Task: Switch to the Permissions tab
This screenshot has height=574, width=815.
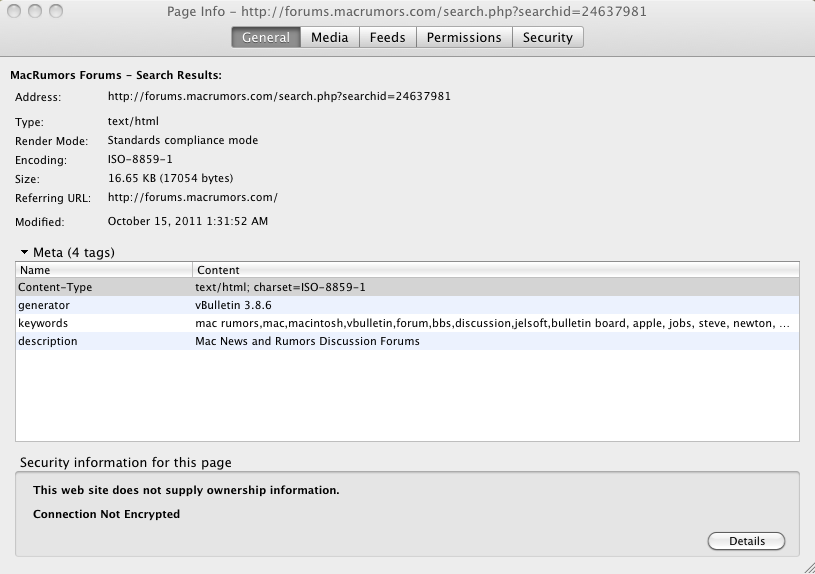Action: pyautogui.click(x=464, y=37)
